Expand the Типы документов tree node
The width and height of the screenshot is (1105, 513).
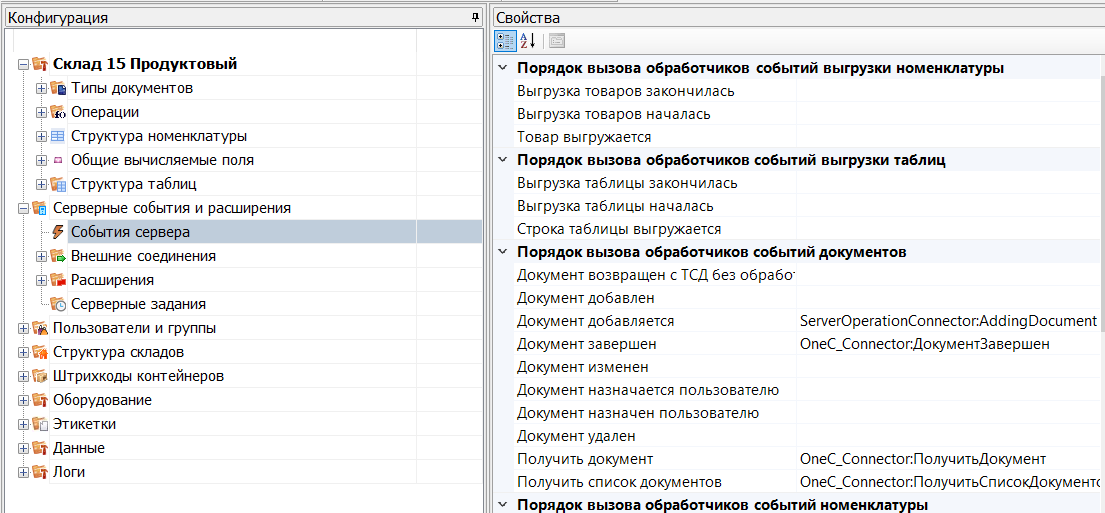click(x=42, y=89)
